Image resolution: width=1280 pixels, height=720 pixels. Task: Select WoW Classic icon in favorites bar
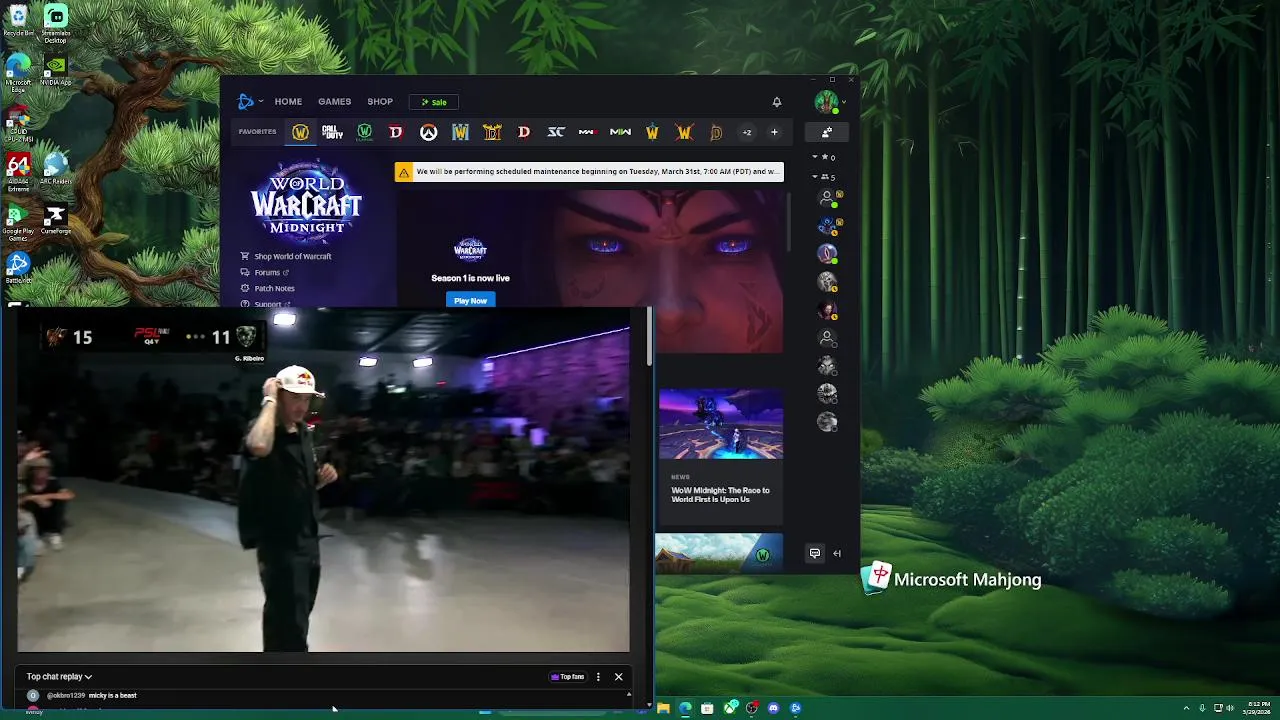click(365, 132)
